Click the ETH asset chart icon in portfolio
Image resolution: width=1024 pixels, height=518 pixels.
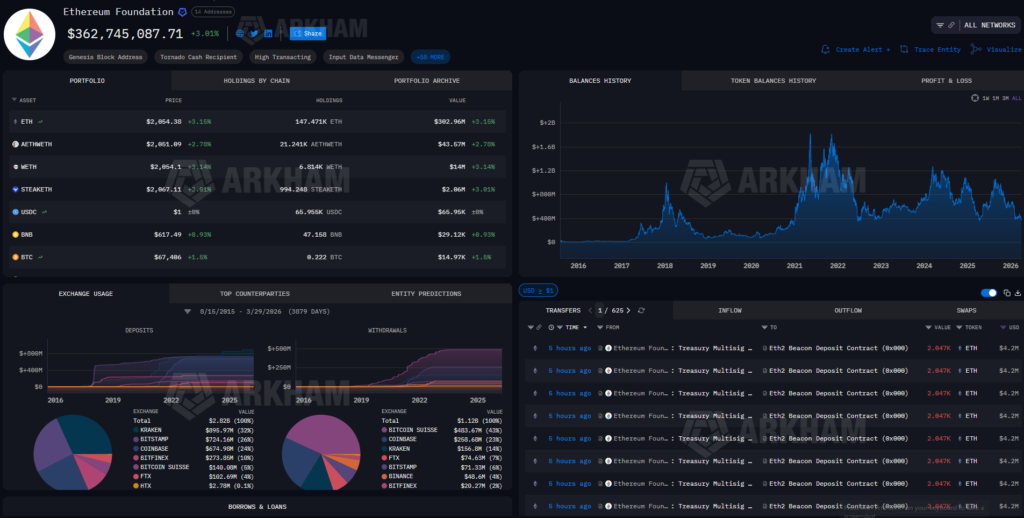(x=40, y=121)
